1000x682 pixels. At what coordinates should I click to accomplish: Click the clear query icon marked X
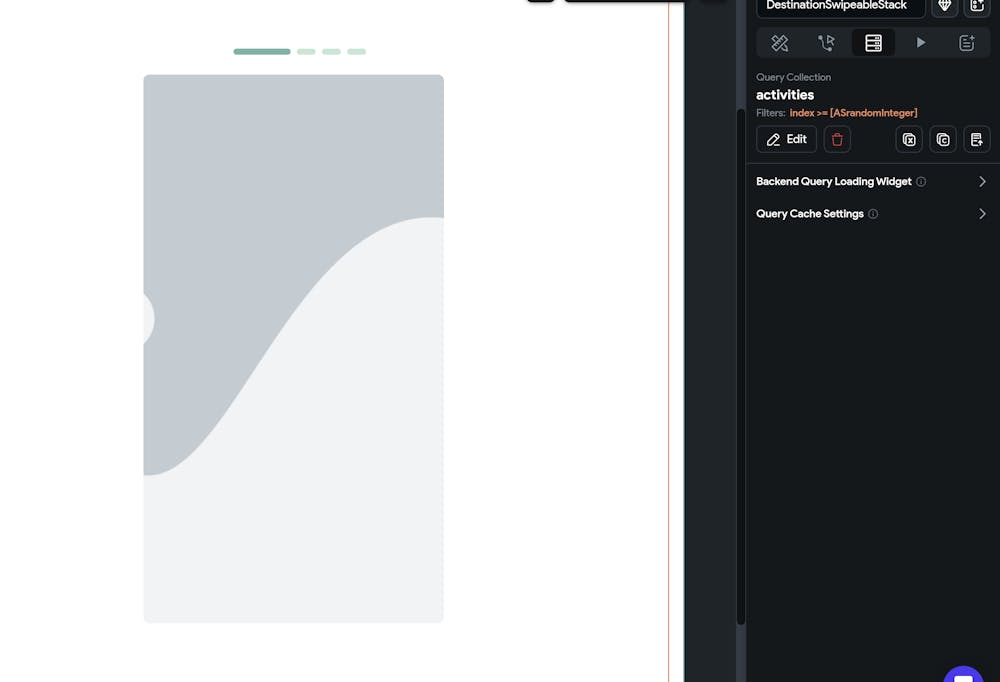pyautogui.click(x=909, y=139)
